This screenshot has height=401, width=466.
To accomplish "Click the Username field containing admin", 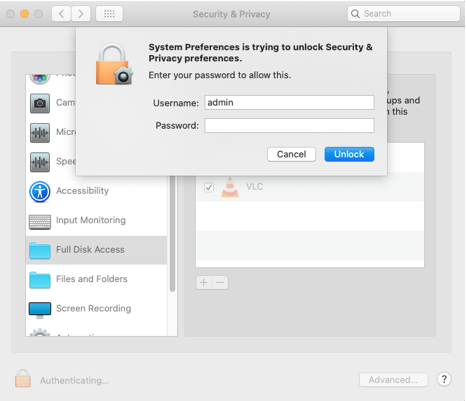I will [x=289, y=102].
